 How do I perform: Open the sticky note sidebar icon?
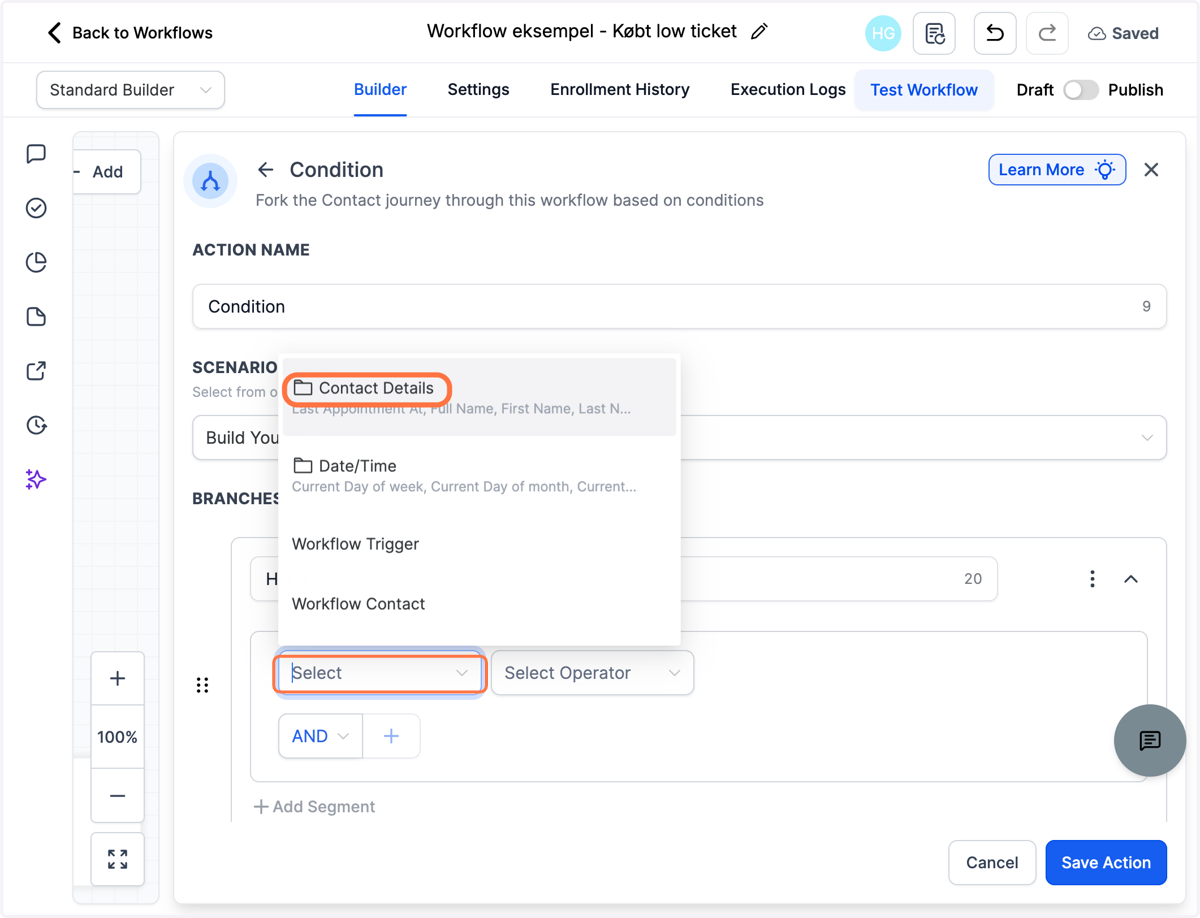point(36,317)
